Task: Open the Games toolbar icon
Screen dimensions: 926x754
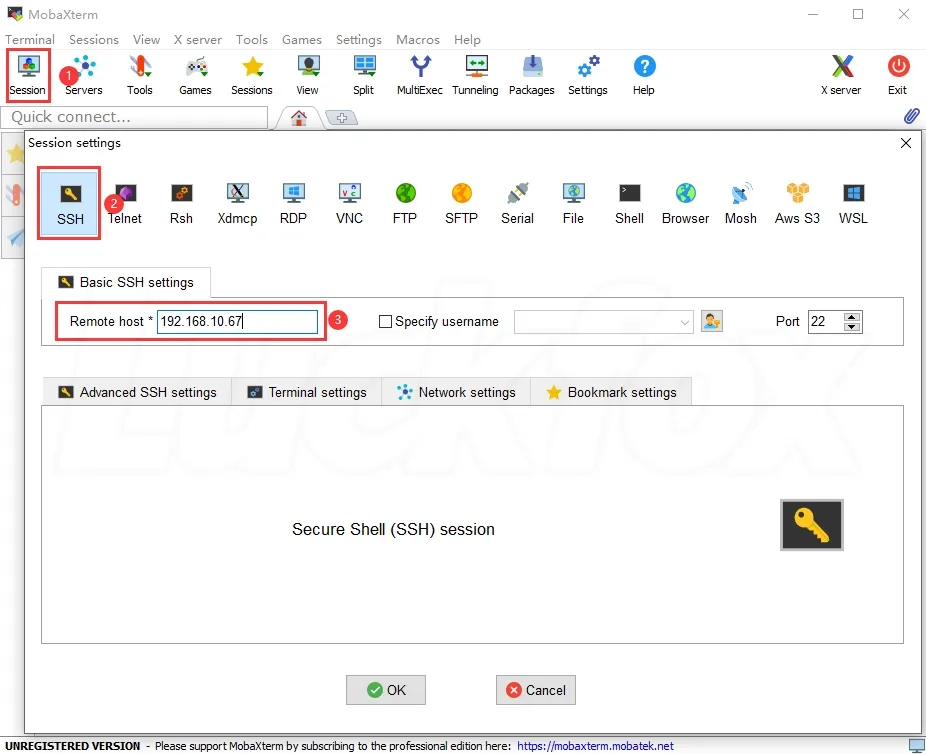Action: (x=195, y=75)
